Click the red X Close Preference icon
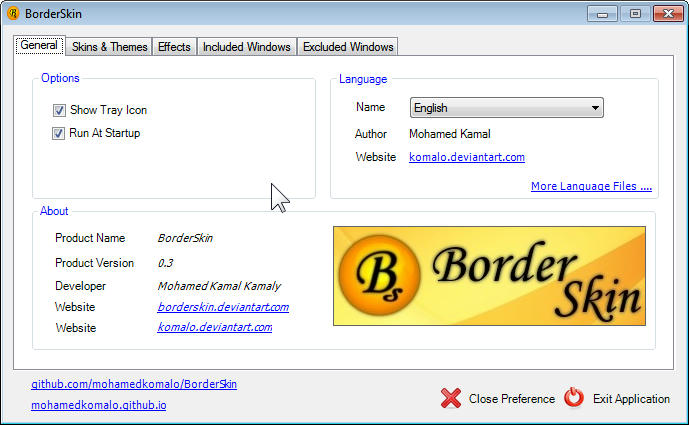689x425 pixels. 451,398
